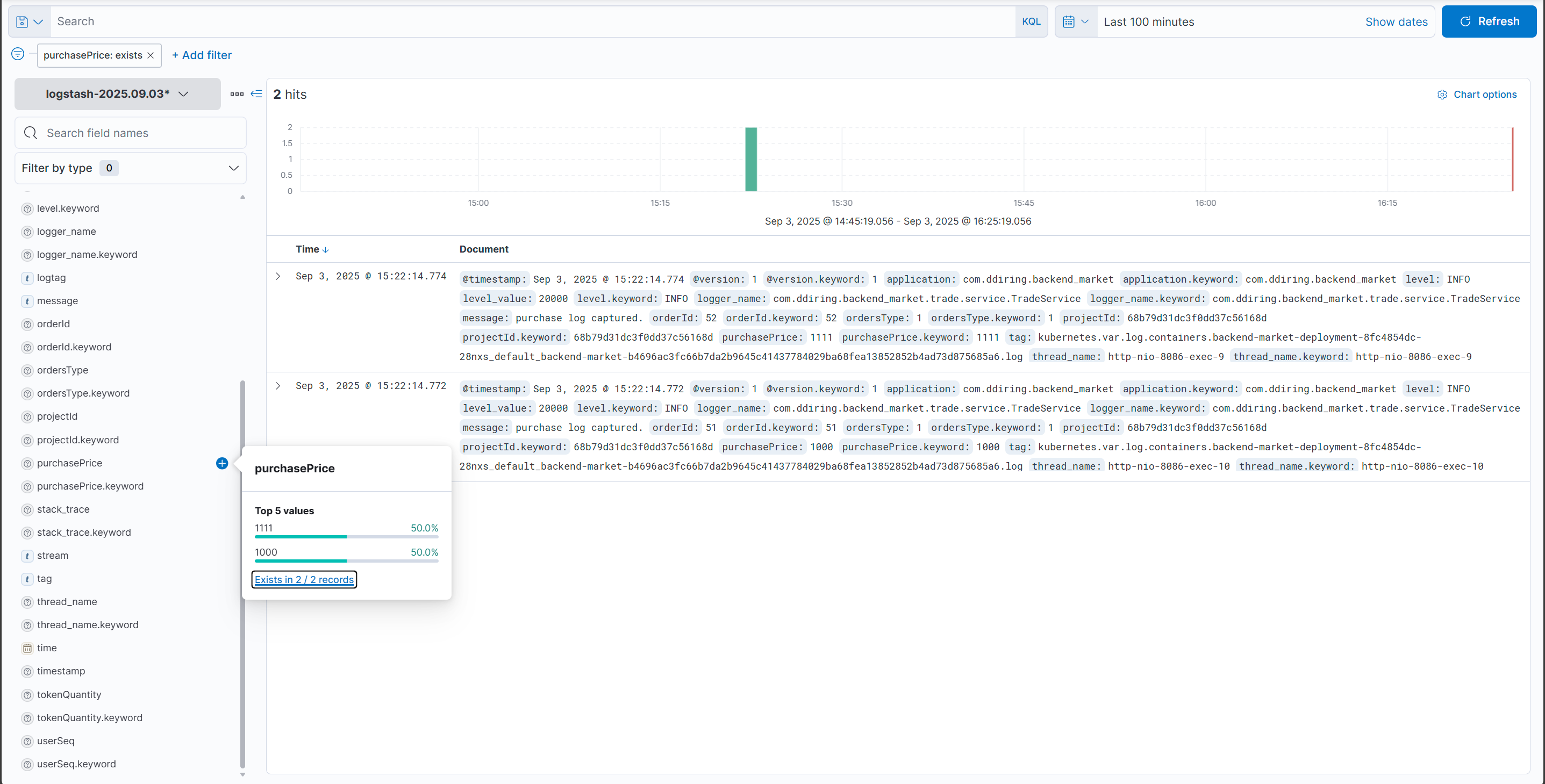Remove the purchasePrice exists filter
This screenshot has width=1545, height=784.
pos(151,55)
